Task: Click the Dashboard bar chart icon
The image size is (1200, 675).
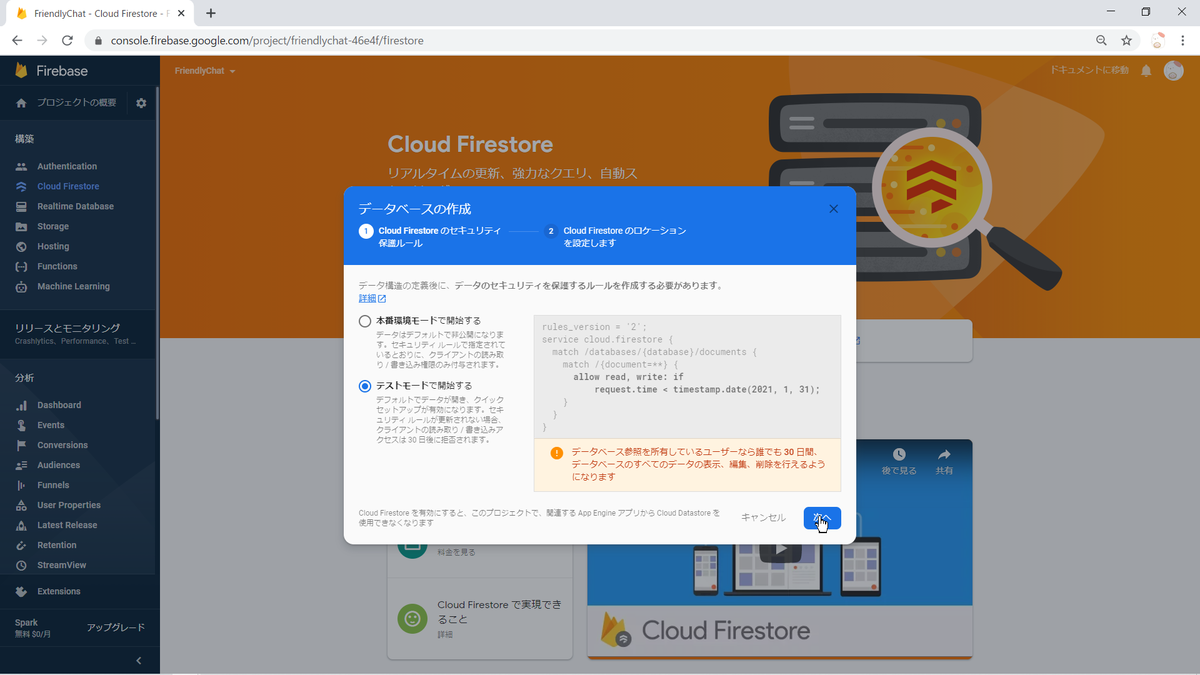Action: click(x=21, y=405)
